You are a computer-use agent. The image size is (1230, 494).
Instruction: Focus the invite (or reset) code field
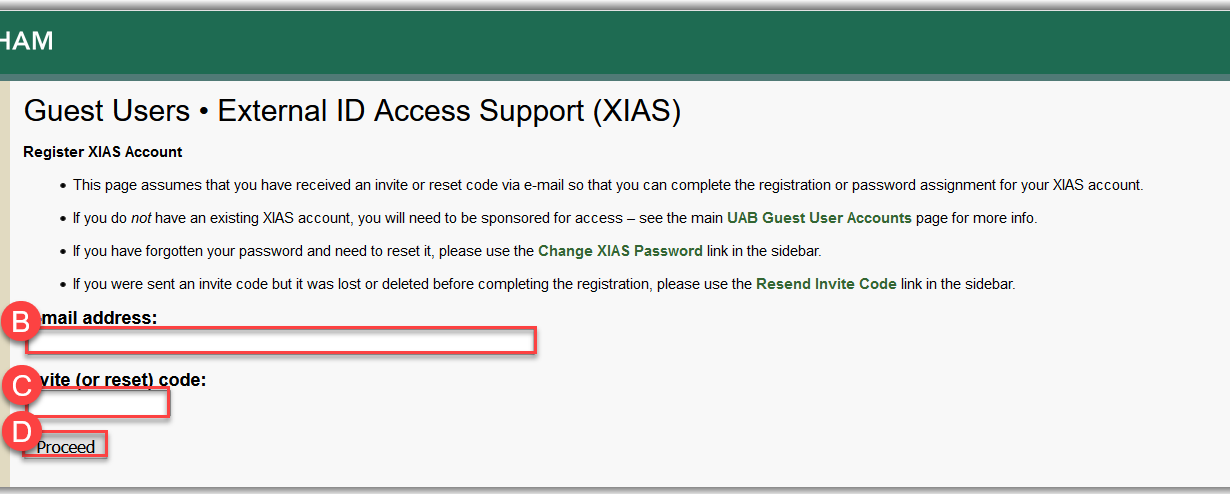coord(98,403)
